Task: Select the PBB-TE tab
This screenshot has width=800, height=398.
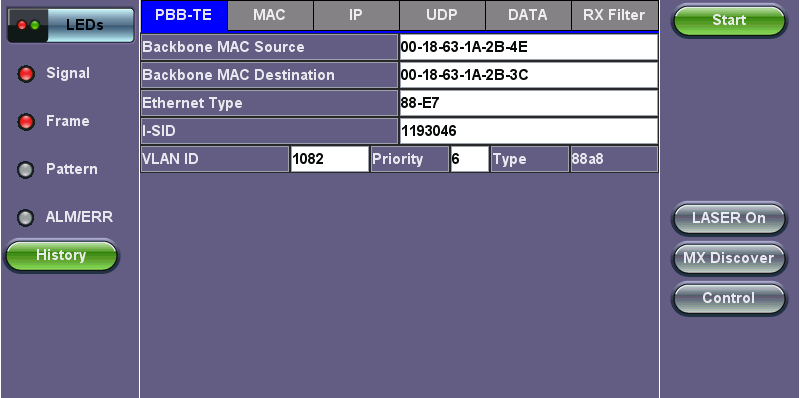Action: pos(184,15)
